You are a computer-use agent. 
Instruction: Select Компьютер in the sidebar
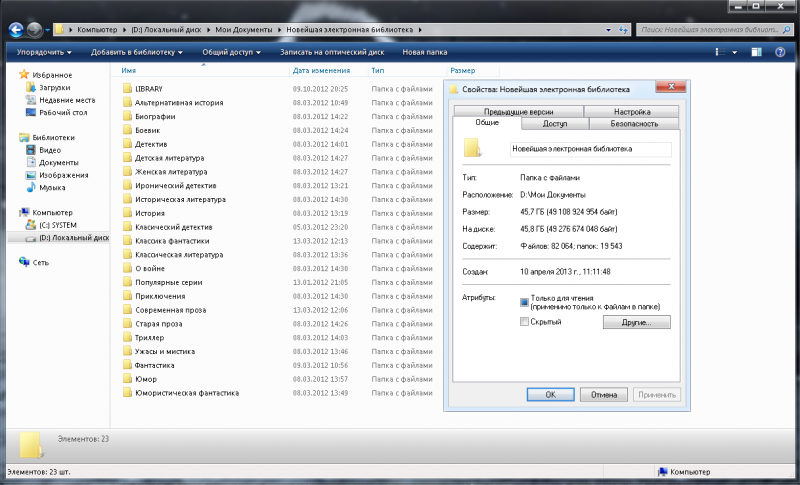[x=46, y=212]
